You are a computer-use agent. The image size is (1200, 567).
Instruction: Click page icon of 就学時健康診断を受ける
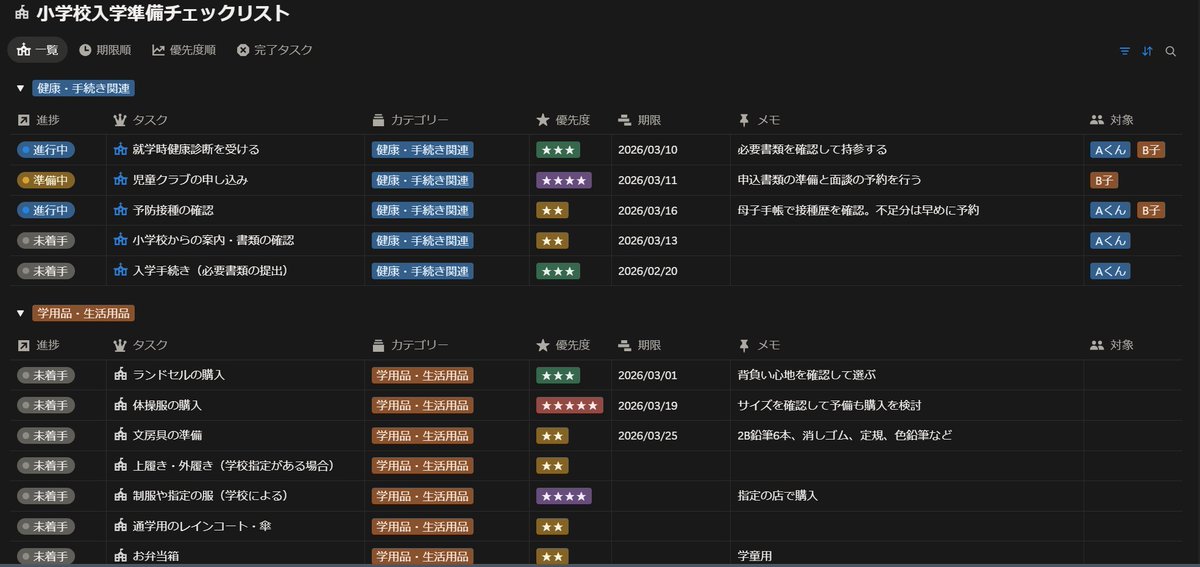[x=121, y=150]
